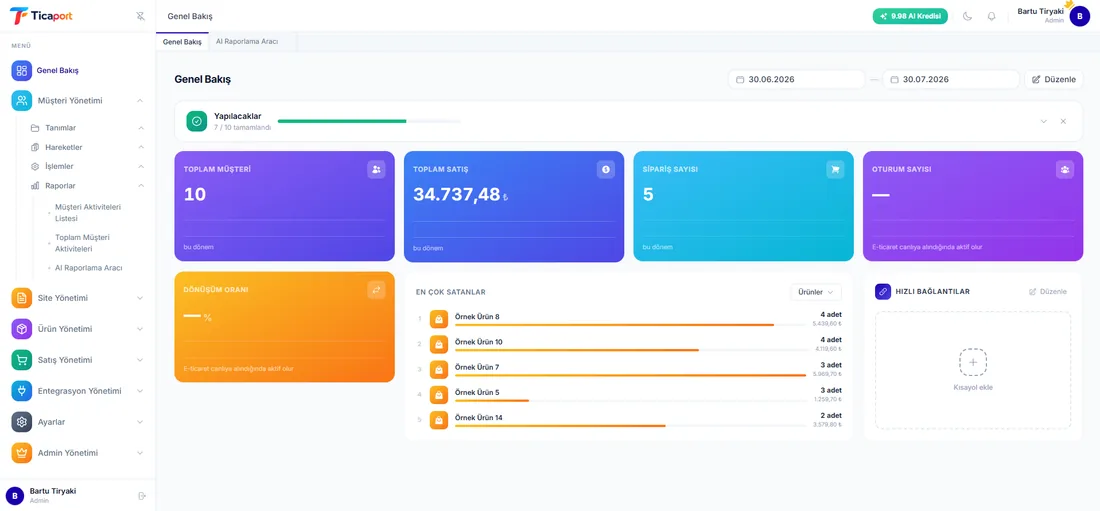Expand the Ayarlar menu chevron

pos(140,422)
